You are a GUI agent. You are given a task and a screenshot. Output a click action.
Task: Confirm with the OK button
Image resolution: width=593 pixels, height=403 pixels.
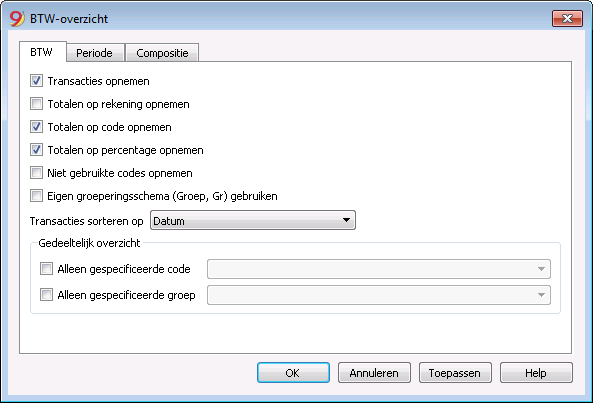click(293, 373)
